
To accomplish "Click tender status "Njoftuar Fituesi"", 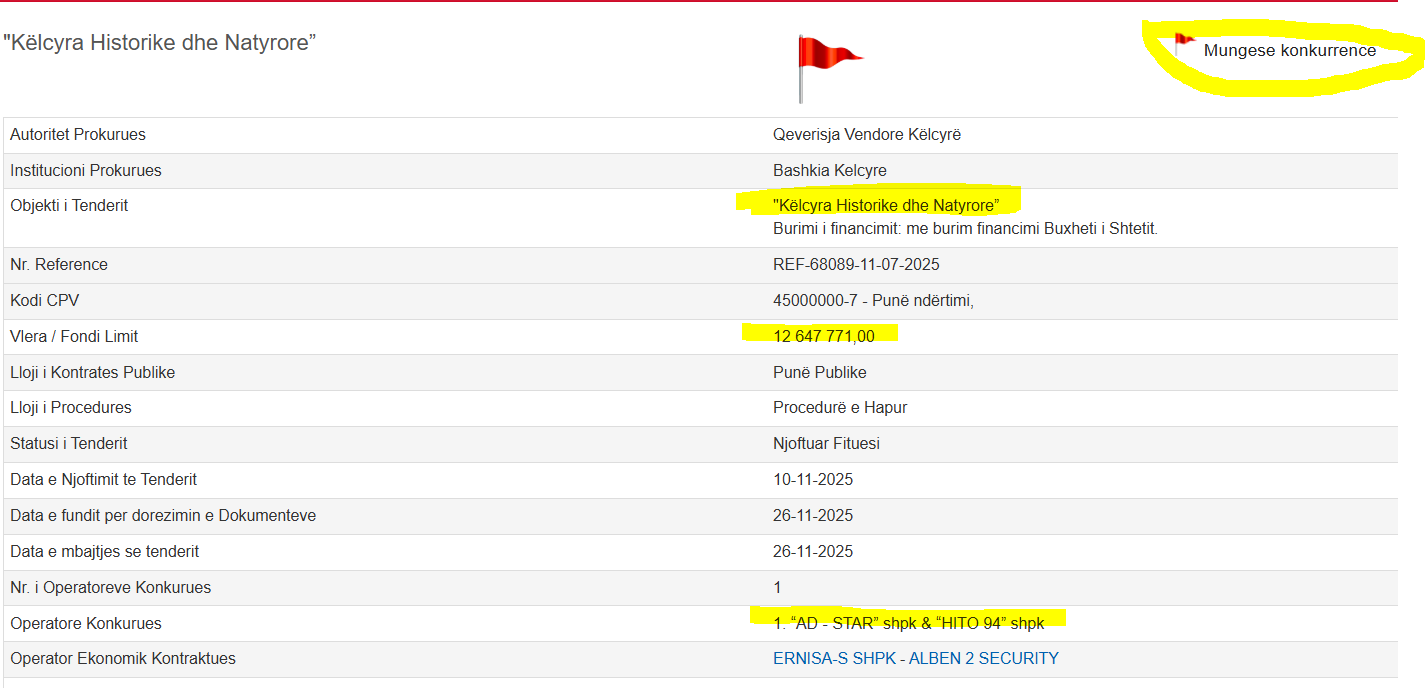I will pos(826,444).
